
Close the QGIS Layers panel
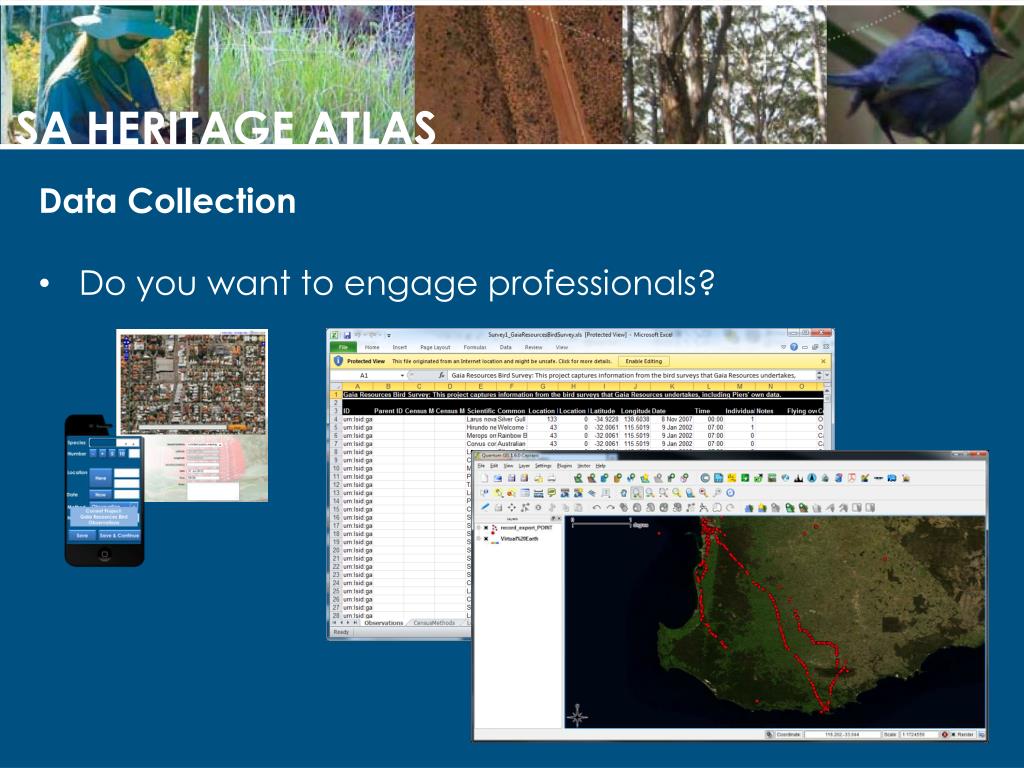[x=559, y=519]
